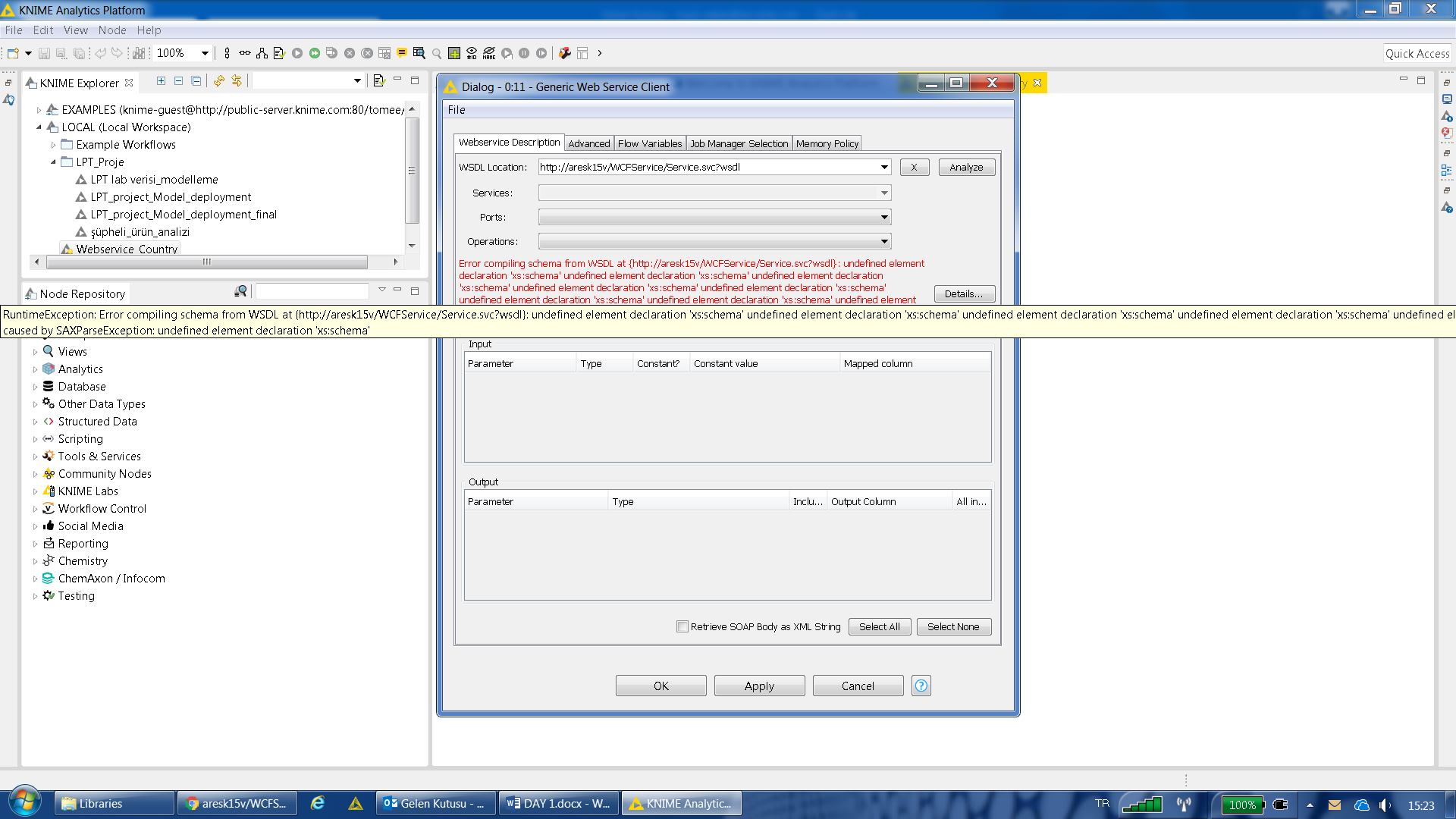Click the refresh explorer orange arrows icon
Screen dimensions: 1456x819
click(218, 80)
